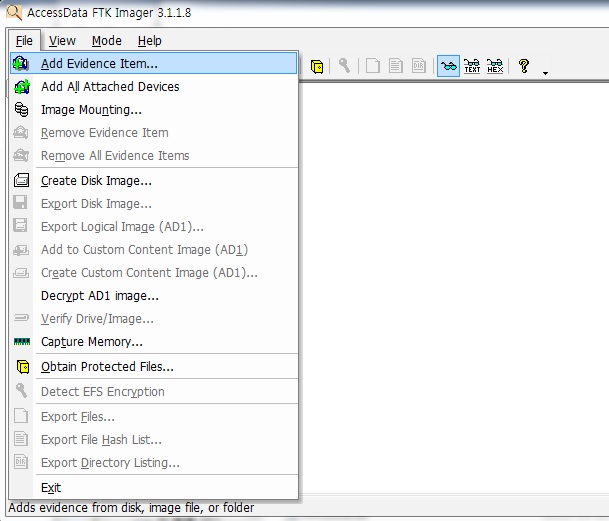The height and width of the screenshot is (521, 609).
Task: Click Export Directory Listing entry
Action: [153, 462]
